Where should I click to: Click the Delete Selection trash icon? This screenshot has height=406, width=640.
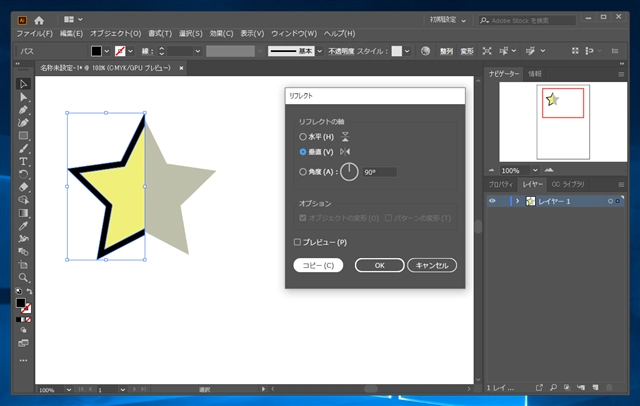click(609, 387)
